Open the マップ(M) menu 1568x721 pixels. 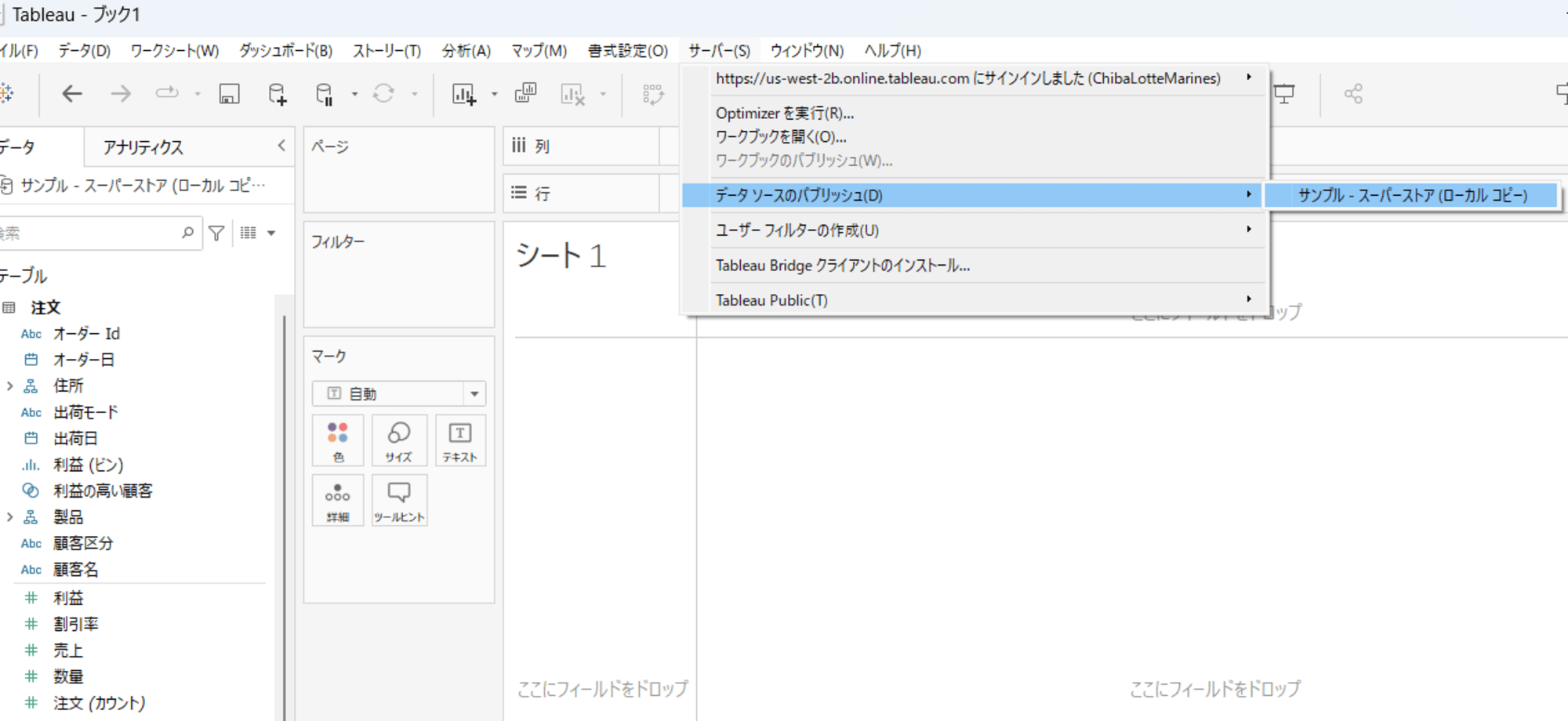click(x=539, y=51)
